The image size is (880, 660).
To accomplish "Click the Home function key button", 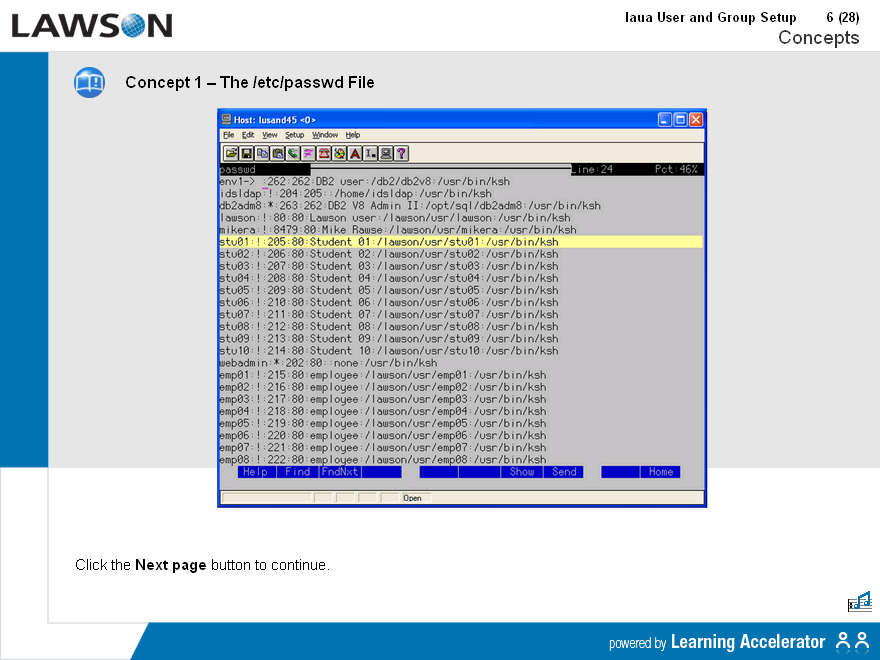I will pyautogui.click(x=661, y=472).
